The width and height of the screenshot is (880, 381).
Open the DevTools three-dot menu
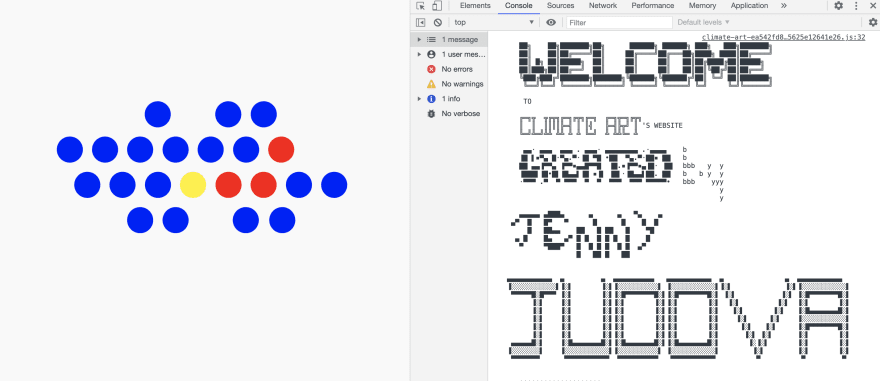coord(856,6)
